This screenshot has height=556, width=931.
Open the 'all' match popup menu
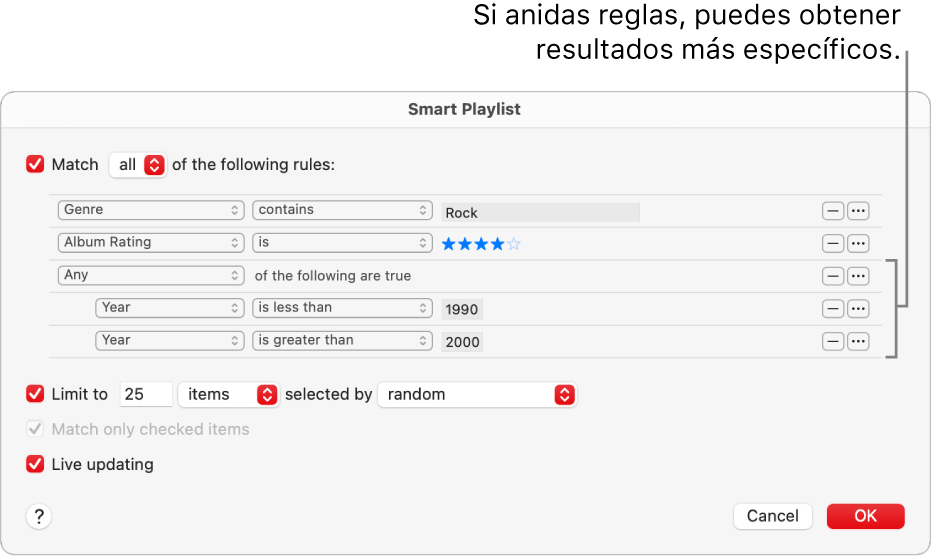click(137, 165)
